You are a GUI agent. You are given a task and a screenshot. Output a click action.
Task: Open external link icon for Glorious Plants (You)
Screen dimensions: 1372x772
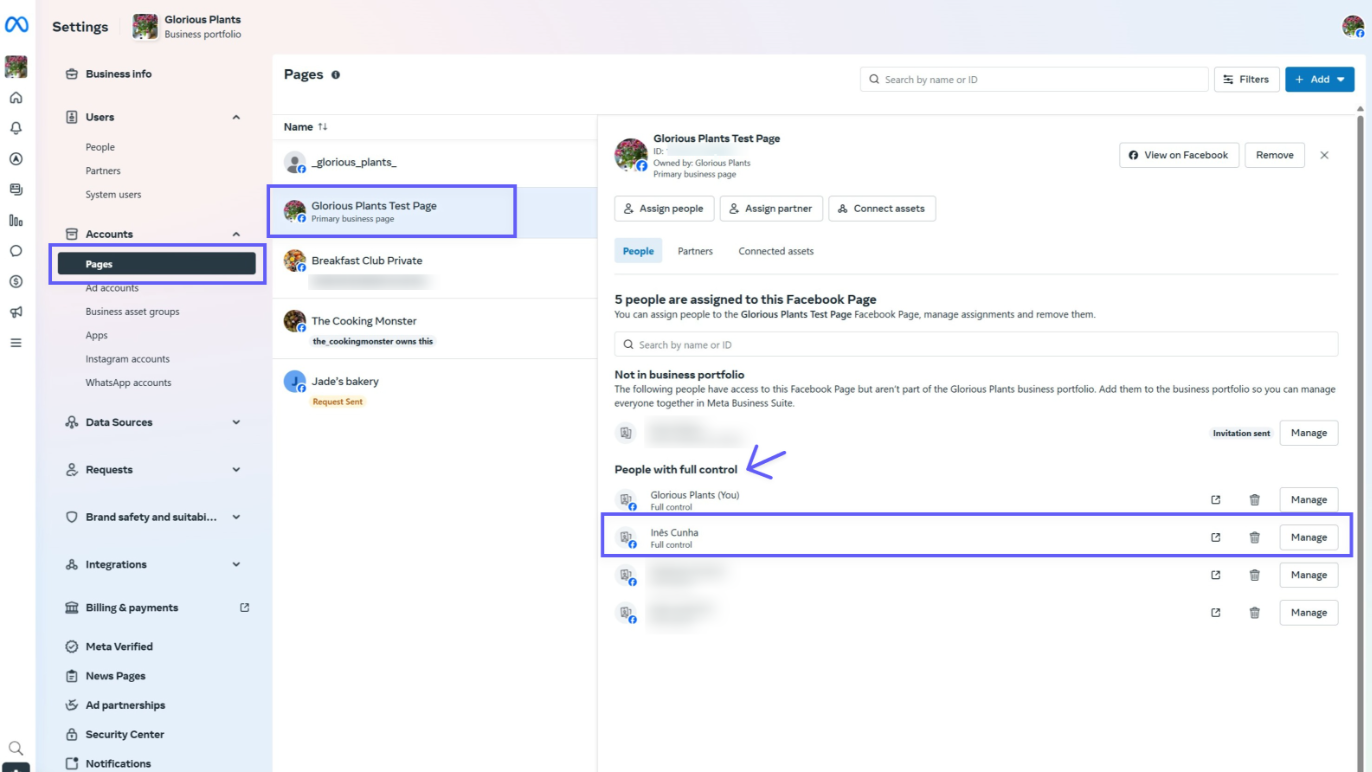(1215, 500)
